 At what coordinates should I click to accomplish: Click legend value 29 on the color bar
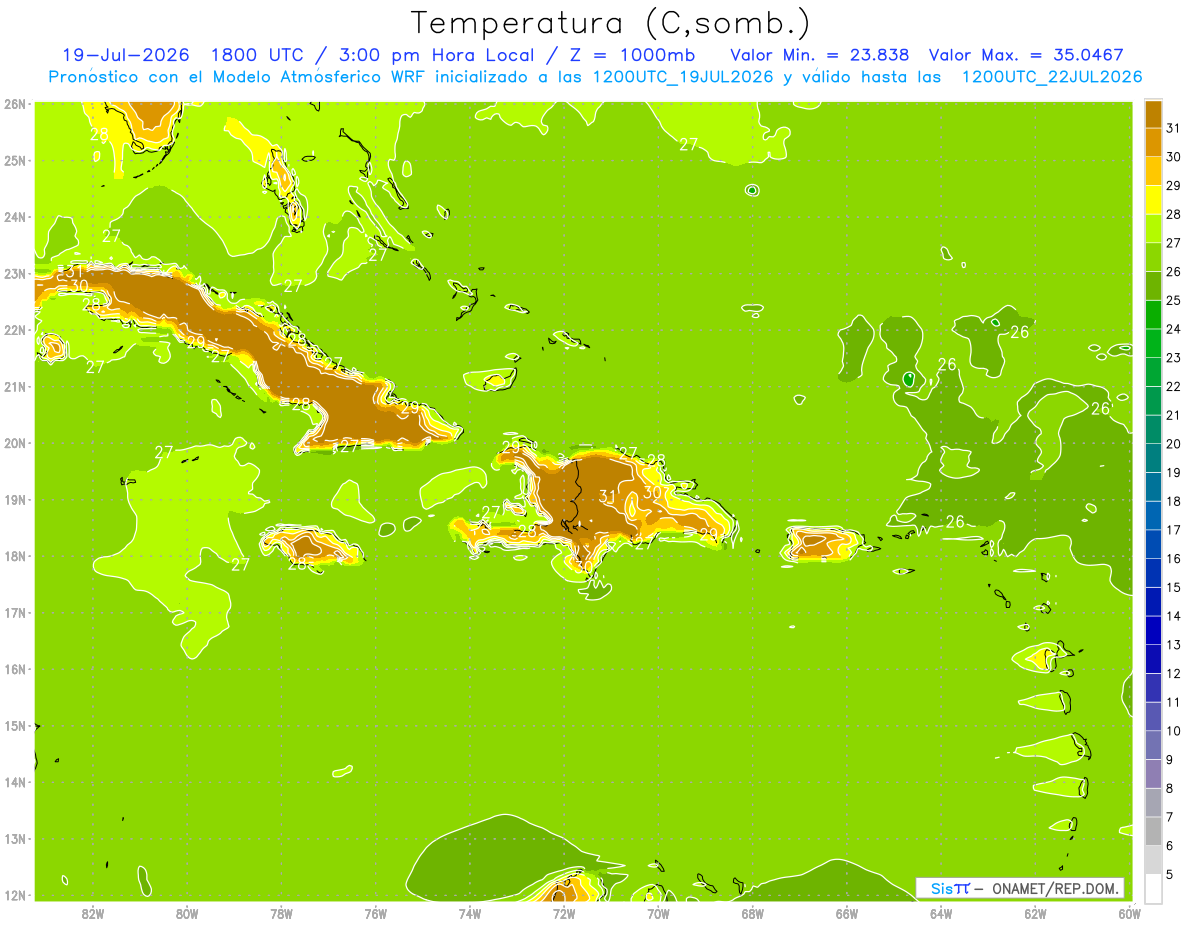pyautogui.click(x=1174, y=185)
